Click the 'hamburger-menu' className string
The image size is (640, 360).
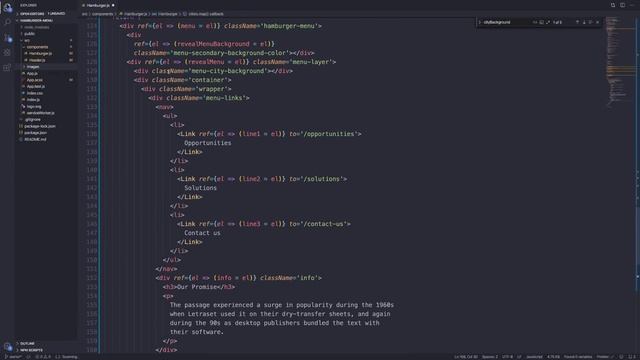(x=289, y=26)
